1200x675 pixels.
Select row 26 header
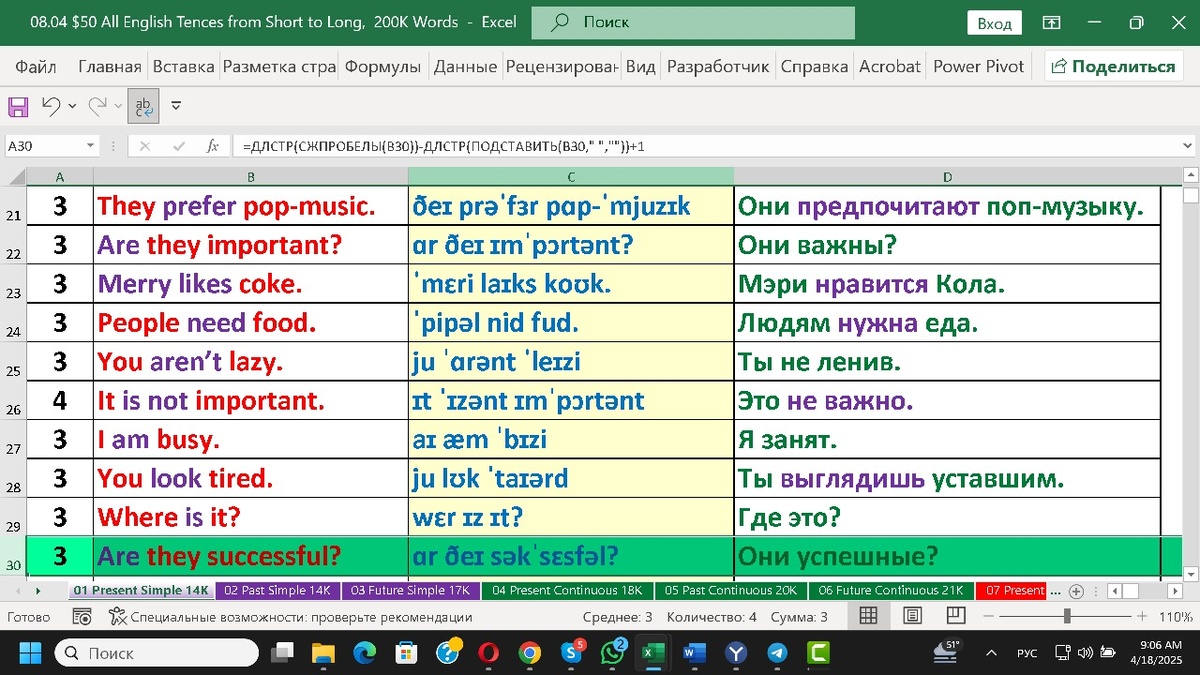[x=13, y=402]
